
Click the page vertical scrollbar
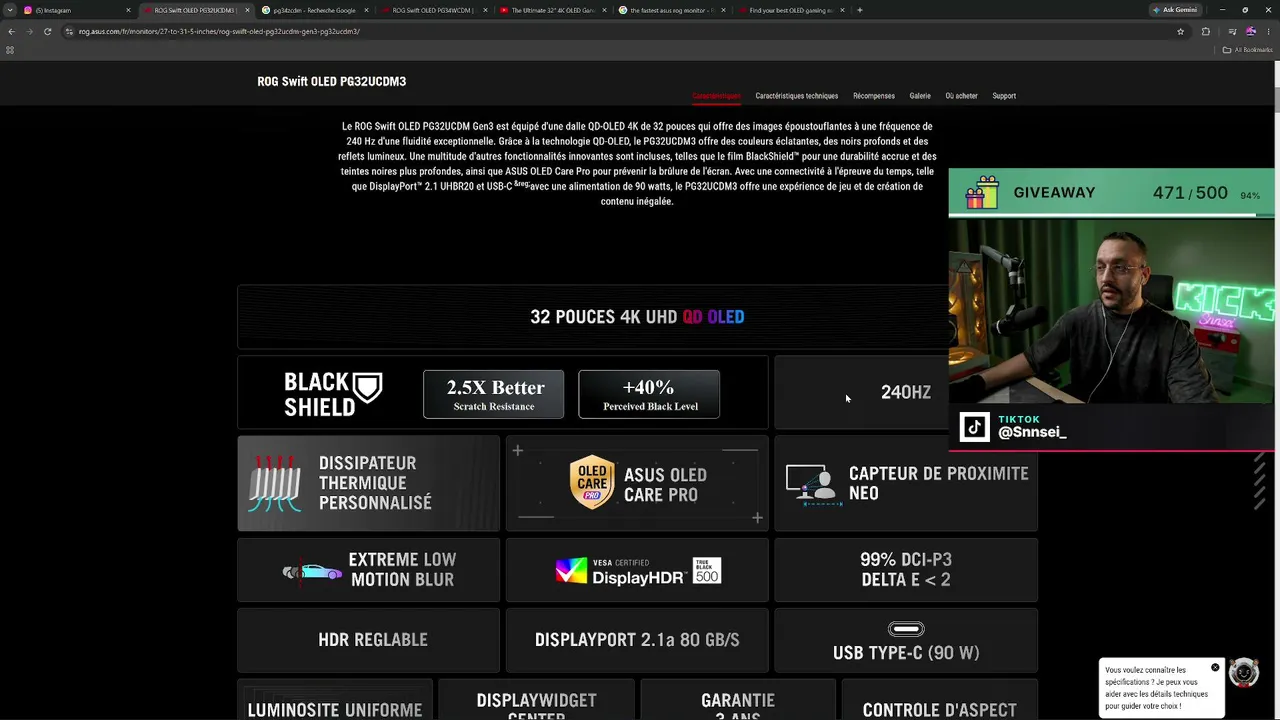click(x=1276, y=100)
